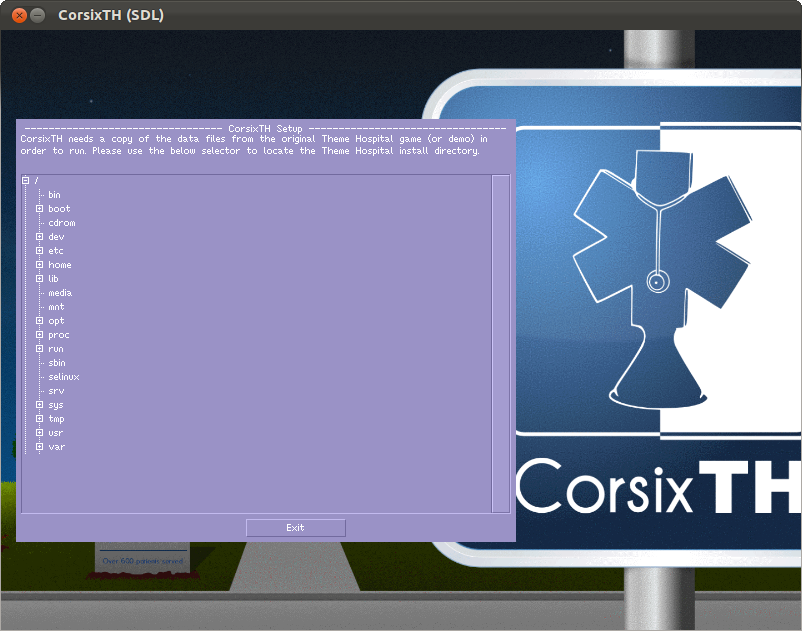
Task: Expand the var folder node
Action: coord(39,446)
